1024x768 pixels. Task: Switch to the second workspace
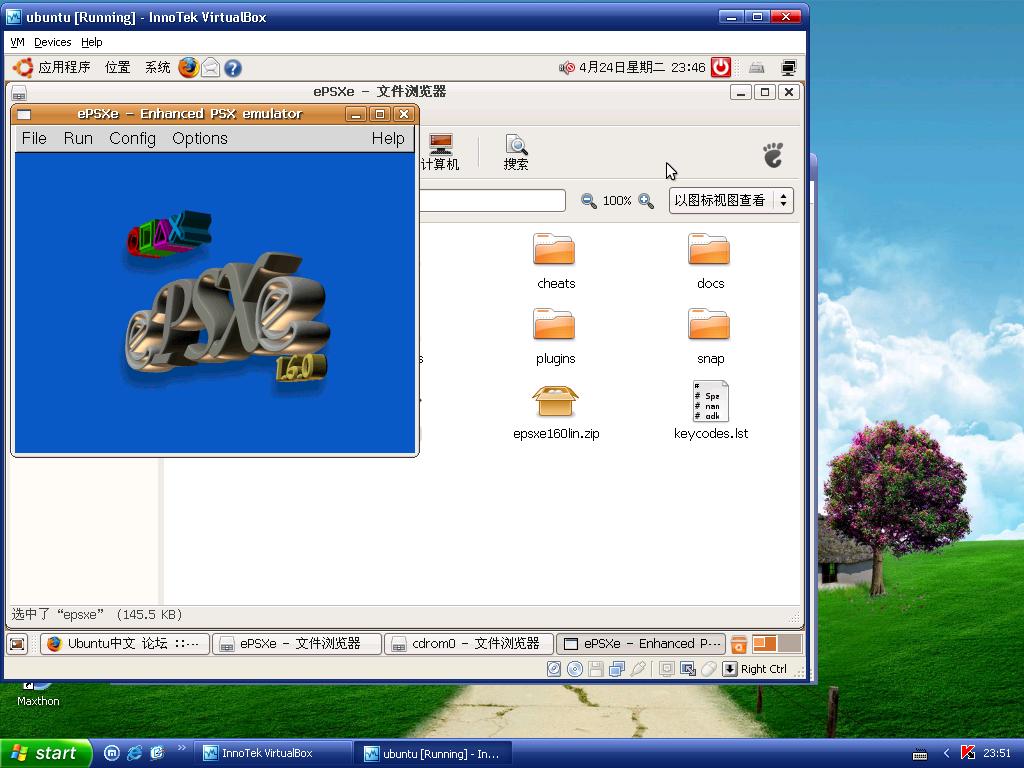pos(789,644)
